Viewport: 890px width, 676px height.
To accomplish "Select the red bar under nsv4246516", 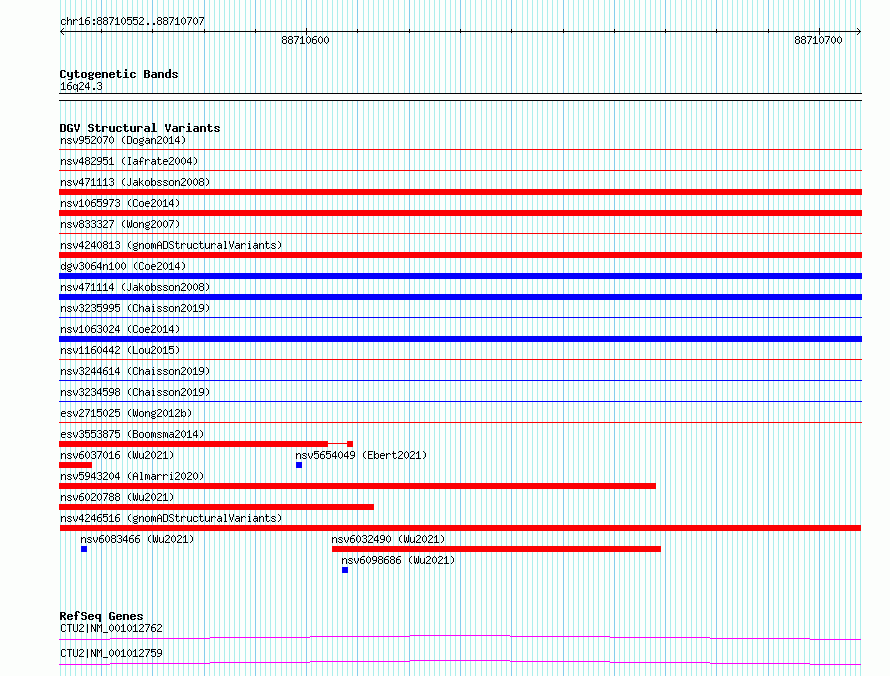I will [460, 528].
